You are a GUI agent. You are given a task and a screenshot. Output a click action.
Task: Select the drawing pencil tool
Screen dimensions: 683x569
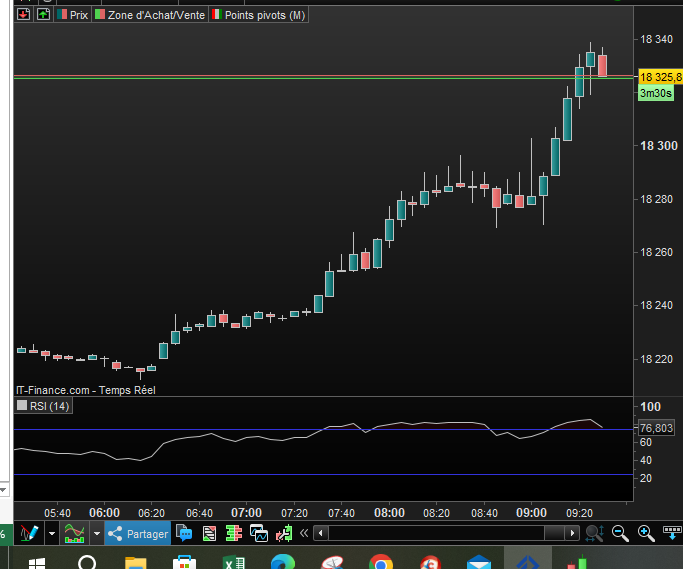pyautogui.click(x=29, y=533)
